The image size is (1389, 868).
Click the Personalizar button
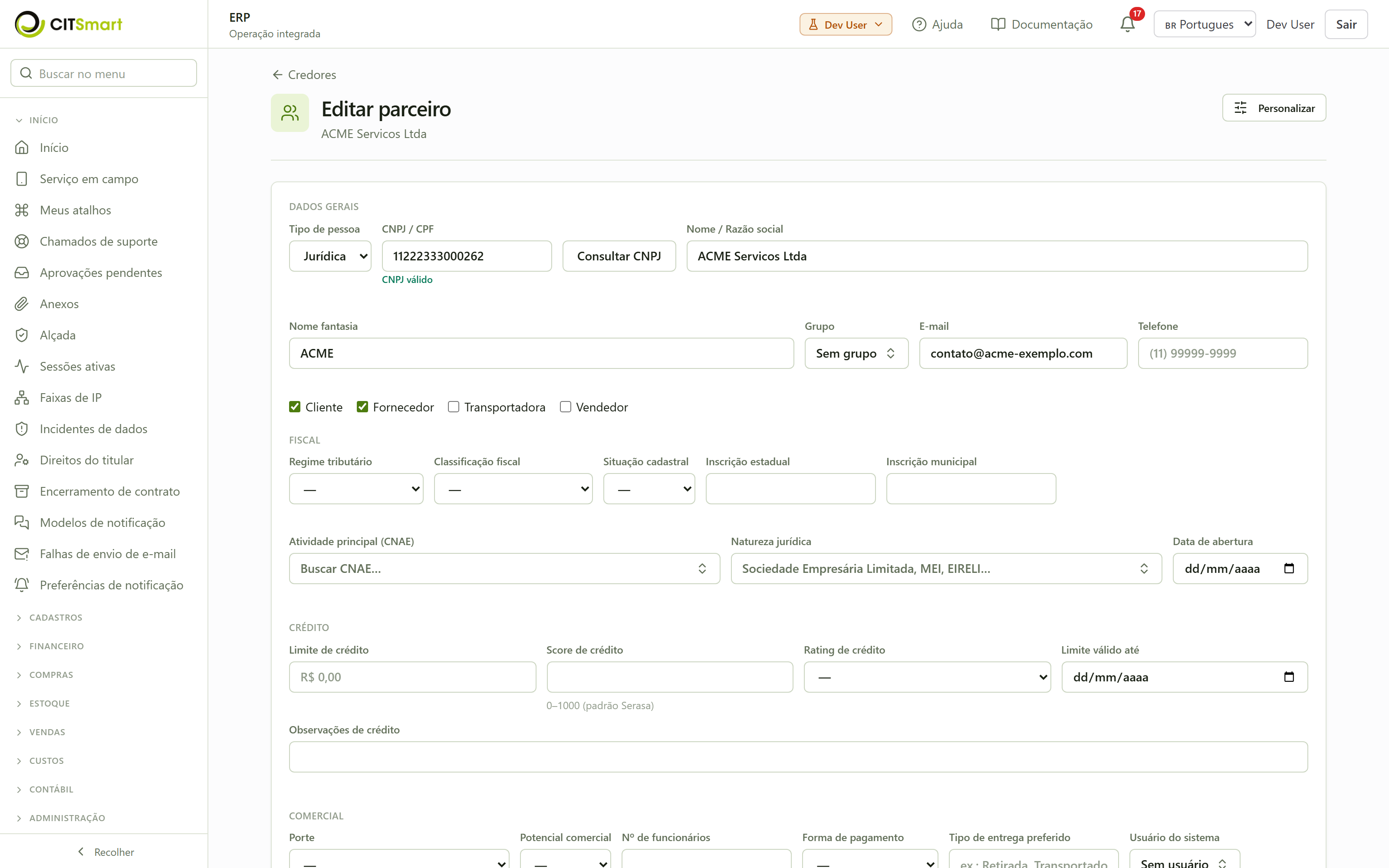click(1274, 108)
